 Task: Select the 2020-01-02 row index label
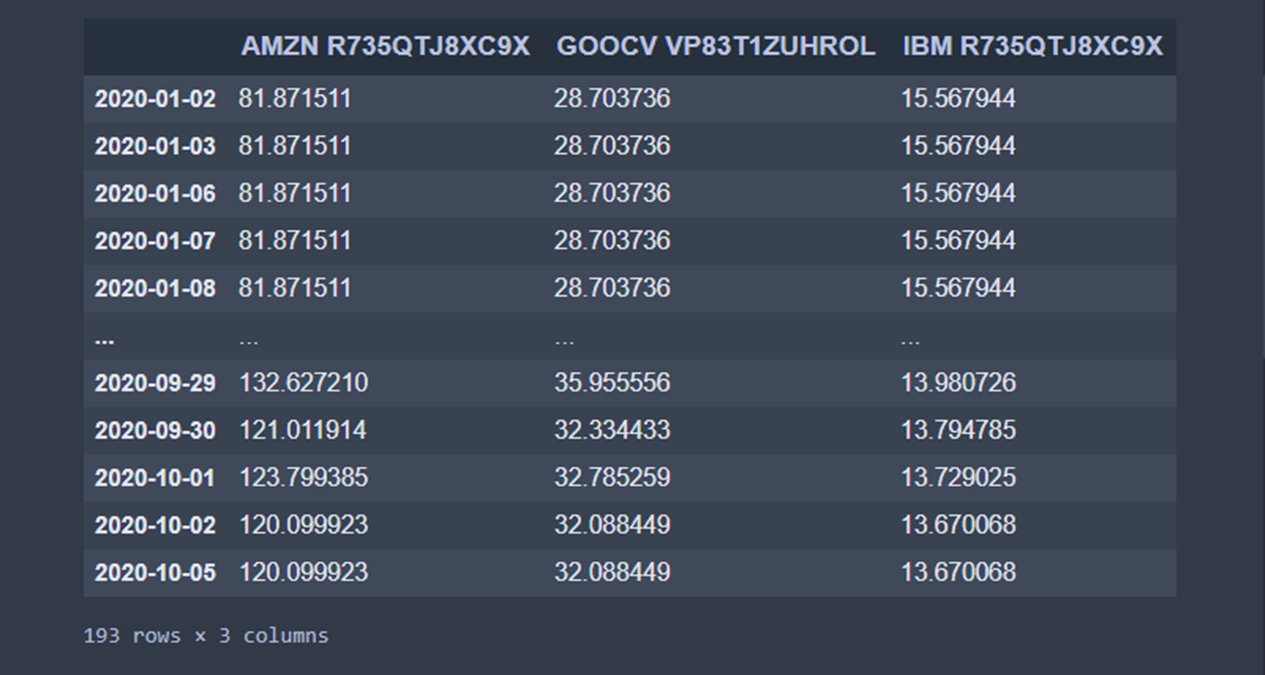(x=155, y=99)
